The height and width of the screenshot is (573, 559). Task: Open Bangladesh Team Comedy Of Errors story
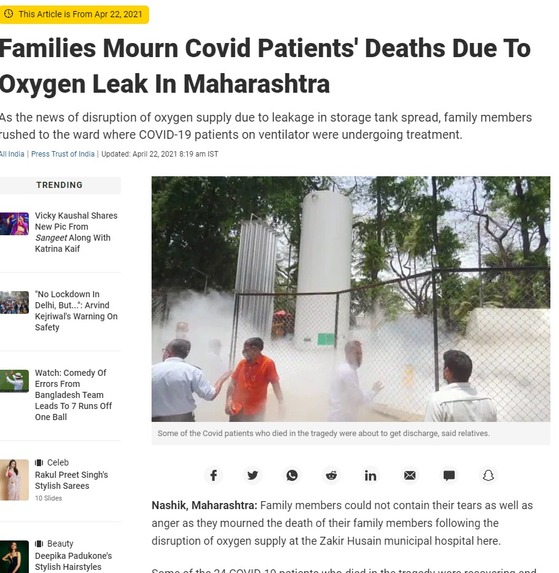[73, 395]
